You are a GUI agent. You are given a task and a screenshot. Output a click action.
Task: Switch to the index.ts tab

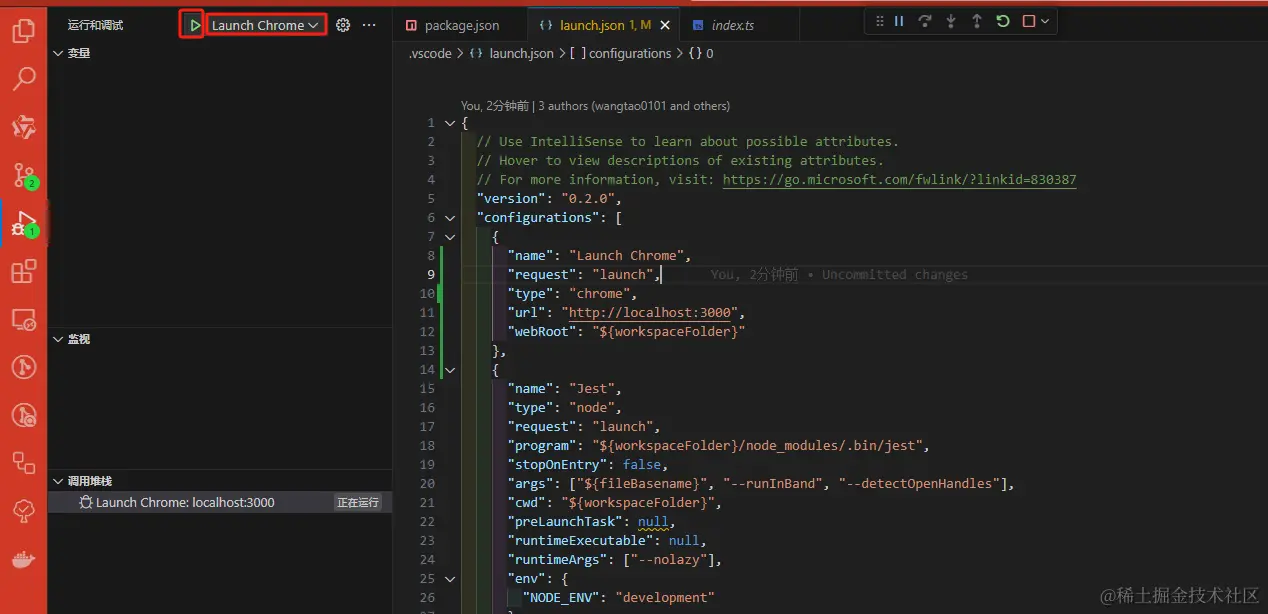pos(732,25)
